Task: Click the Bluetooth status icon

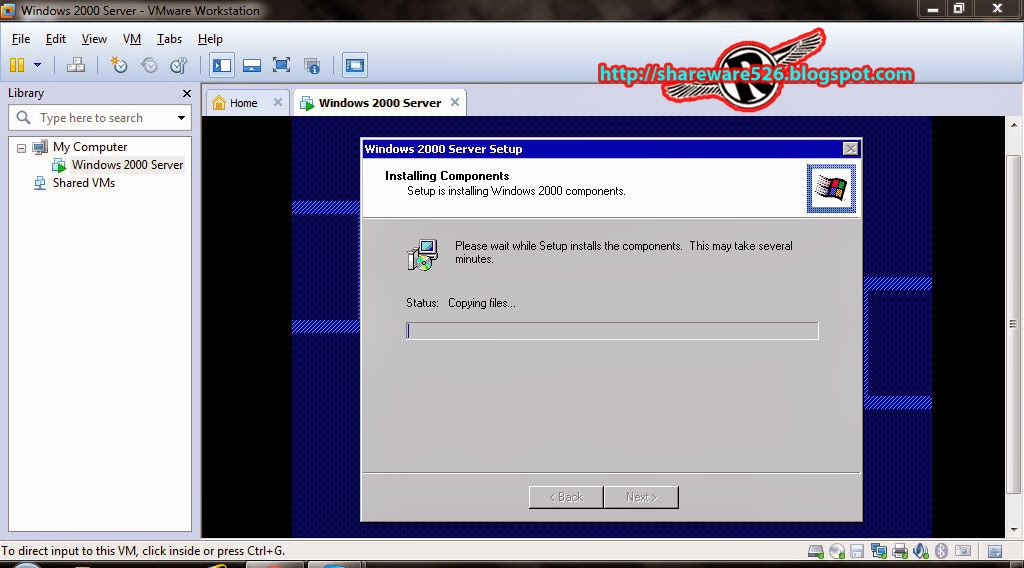Action: click(941, 552)
